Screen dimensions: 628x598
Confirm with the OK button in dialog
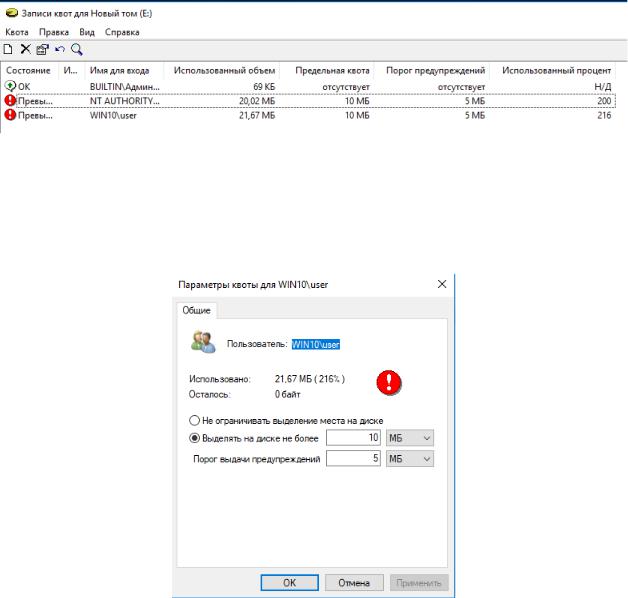(290, 583)
